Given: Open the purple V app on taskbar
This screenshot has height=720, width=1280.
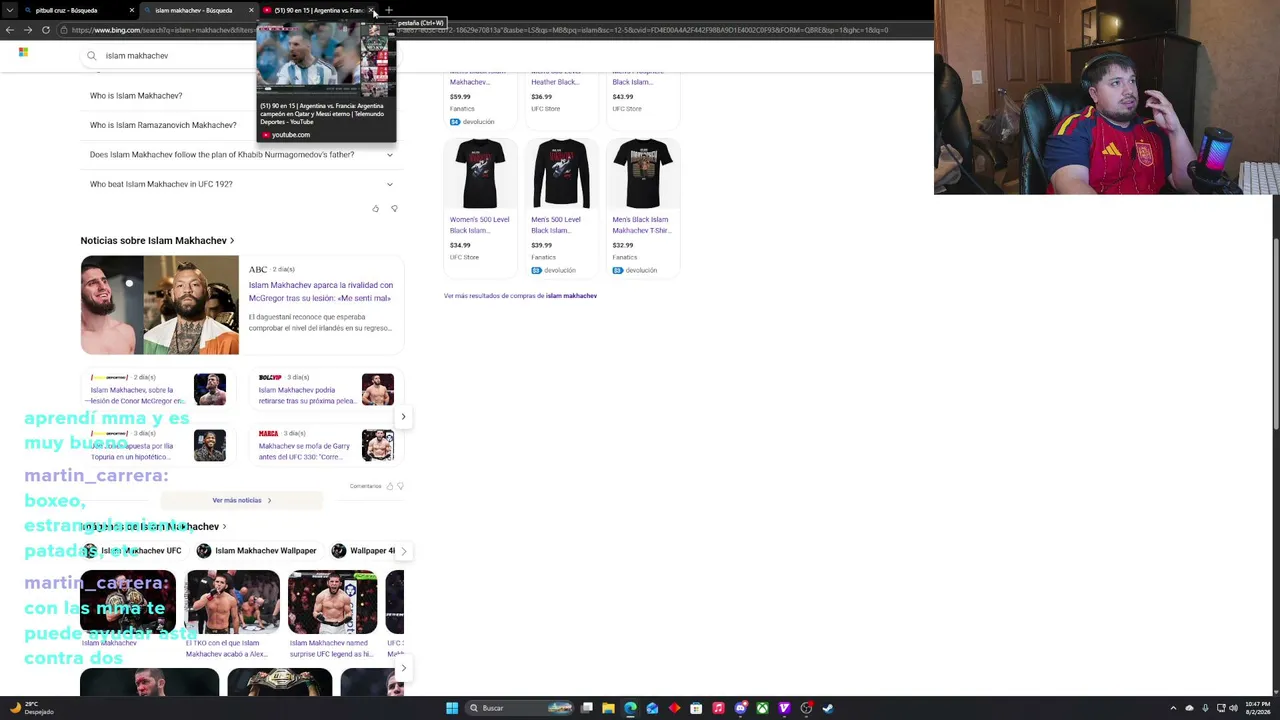Looking at the screenshot, I should pos(784,708).
